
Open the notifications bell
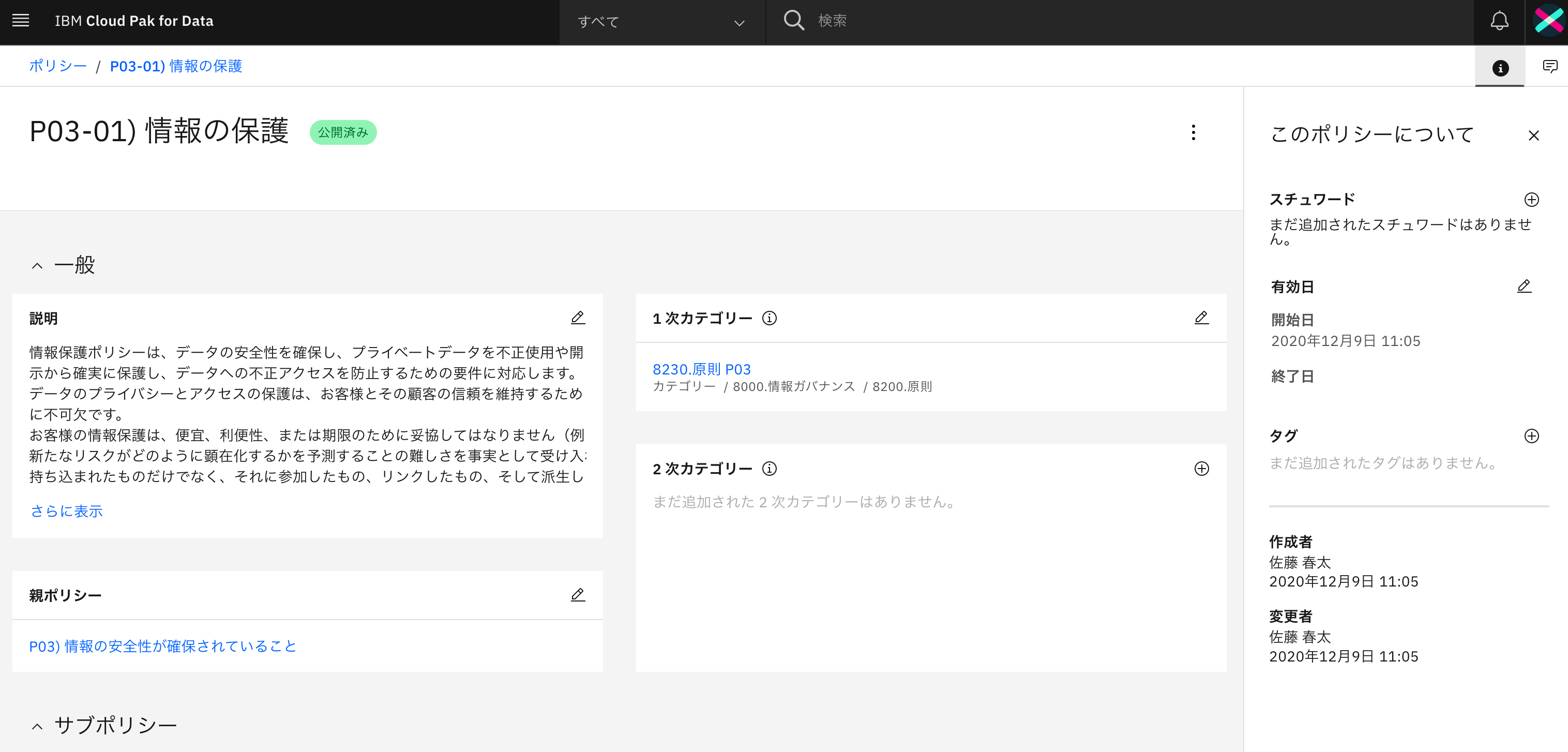click(x=1499, y=21)
